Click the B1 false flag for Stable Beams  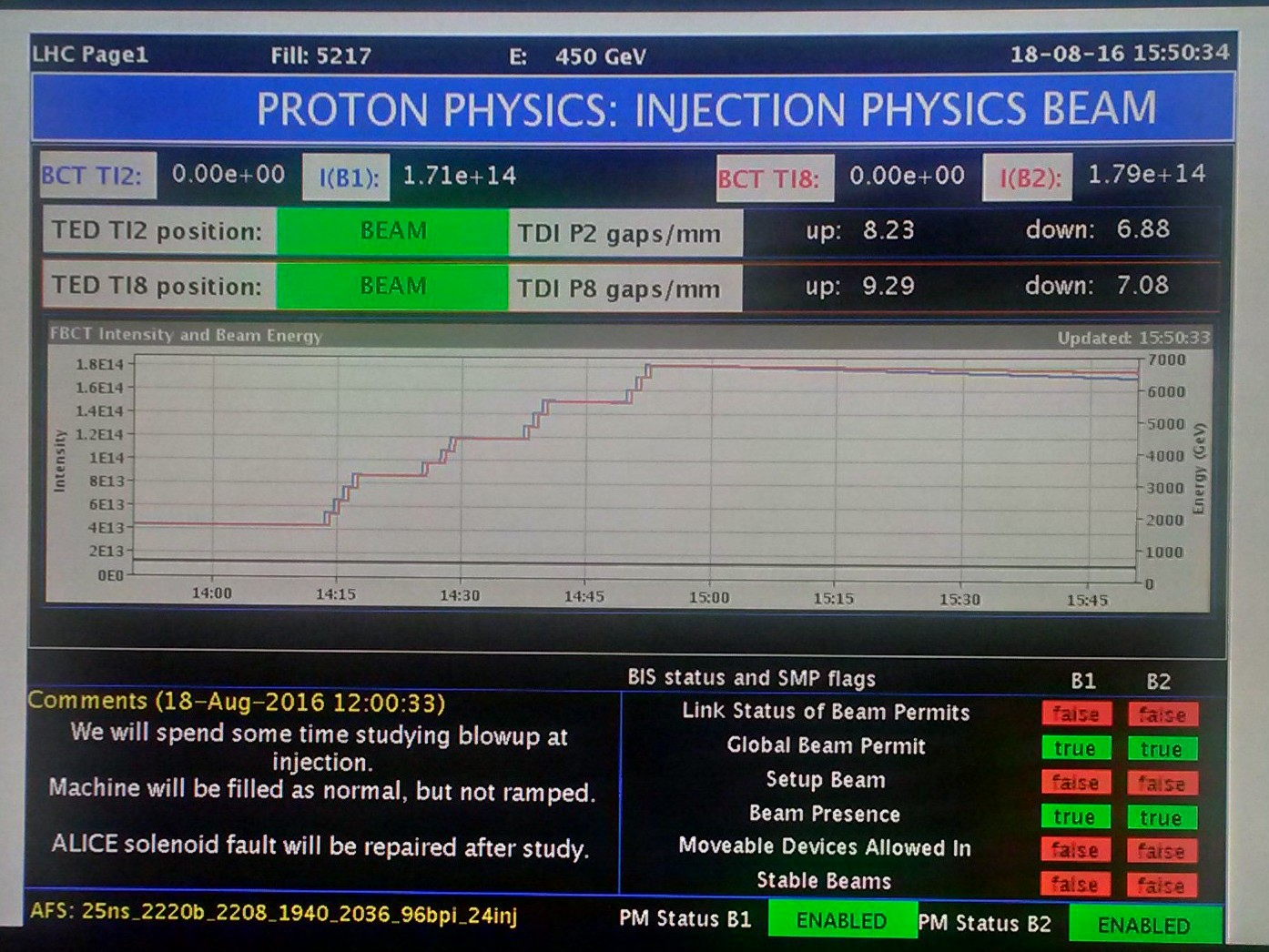point(1075,885)
